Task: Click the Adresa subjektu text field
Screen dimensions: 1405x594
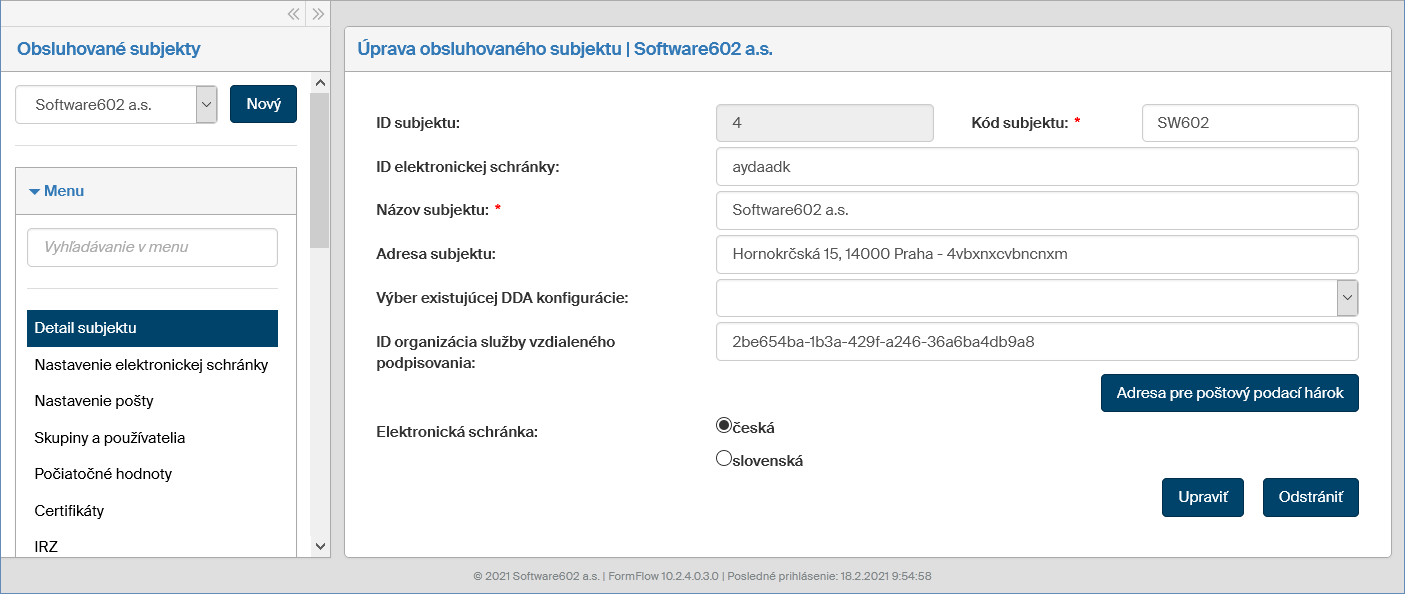Action: 1036,254
